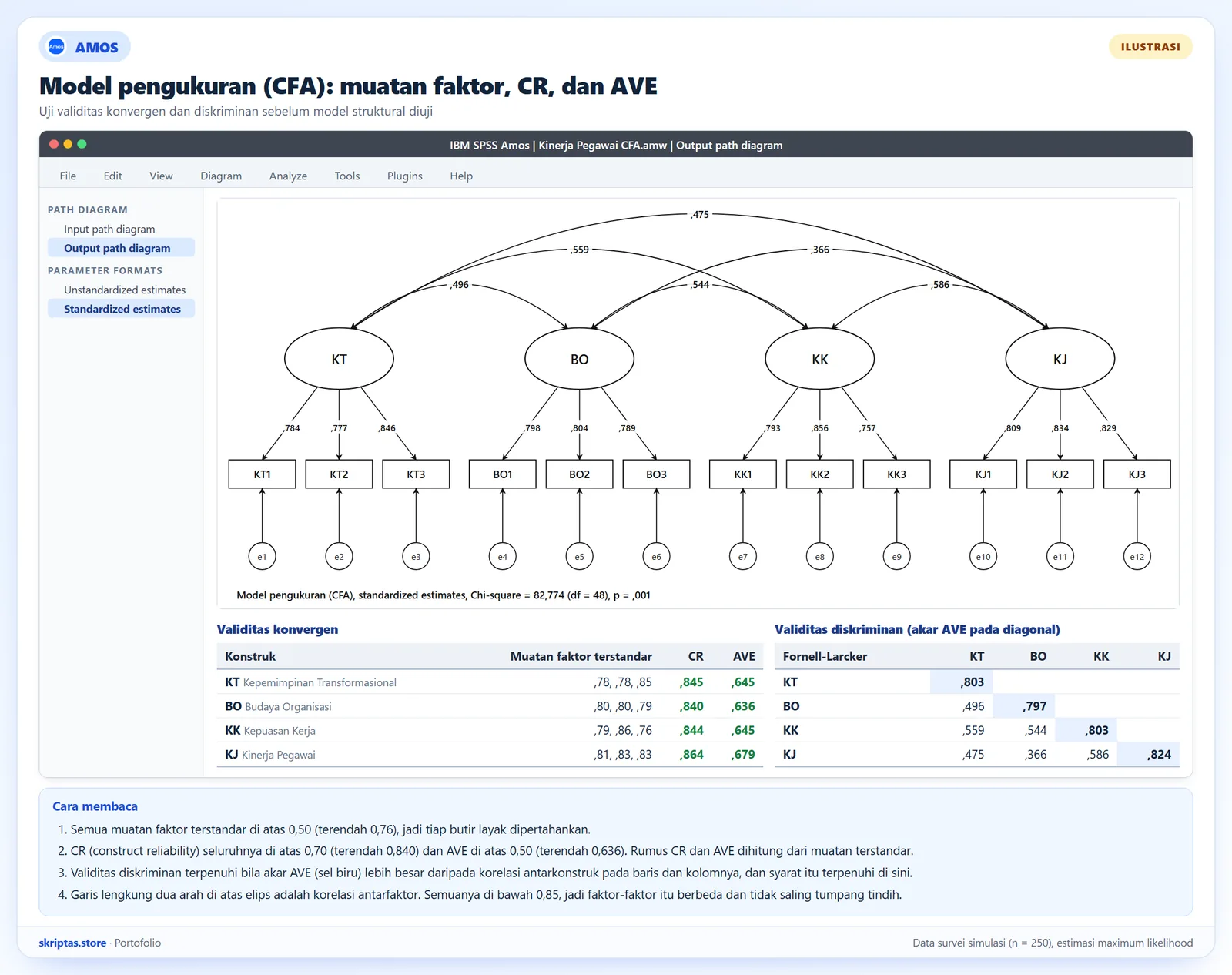Click the Muatan faktor terstandar column header
The image size is (1232, 975).
tap(581, 656)
